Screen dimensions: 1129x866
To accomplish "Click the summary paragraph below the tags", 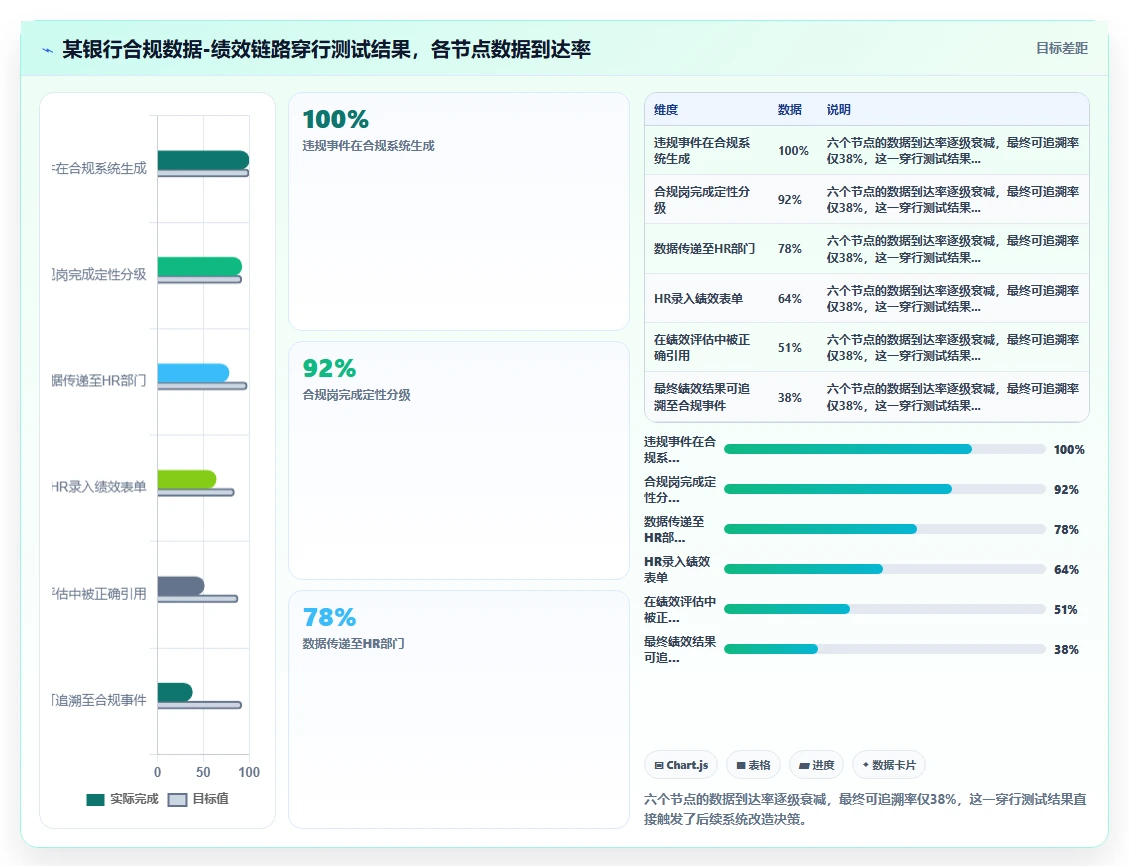I will tap(865, 809).
